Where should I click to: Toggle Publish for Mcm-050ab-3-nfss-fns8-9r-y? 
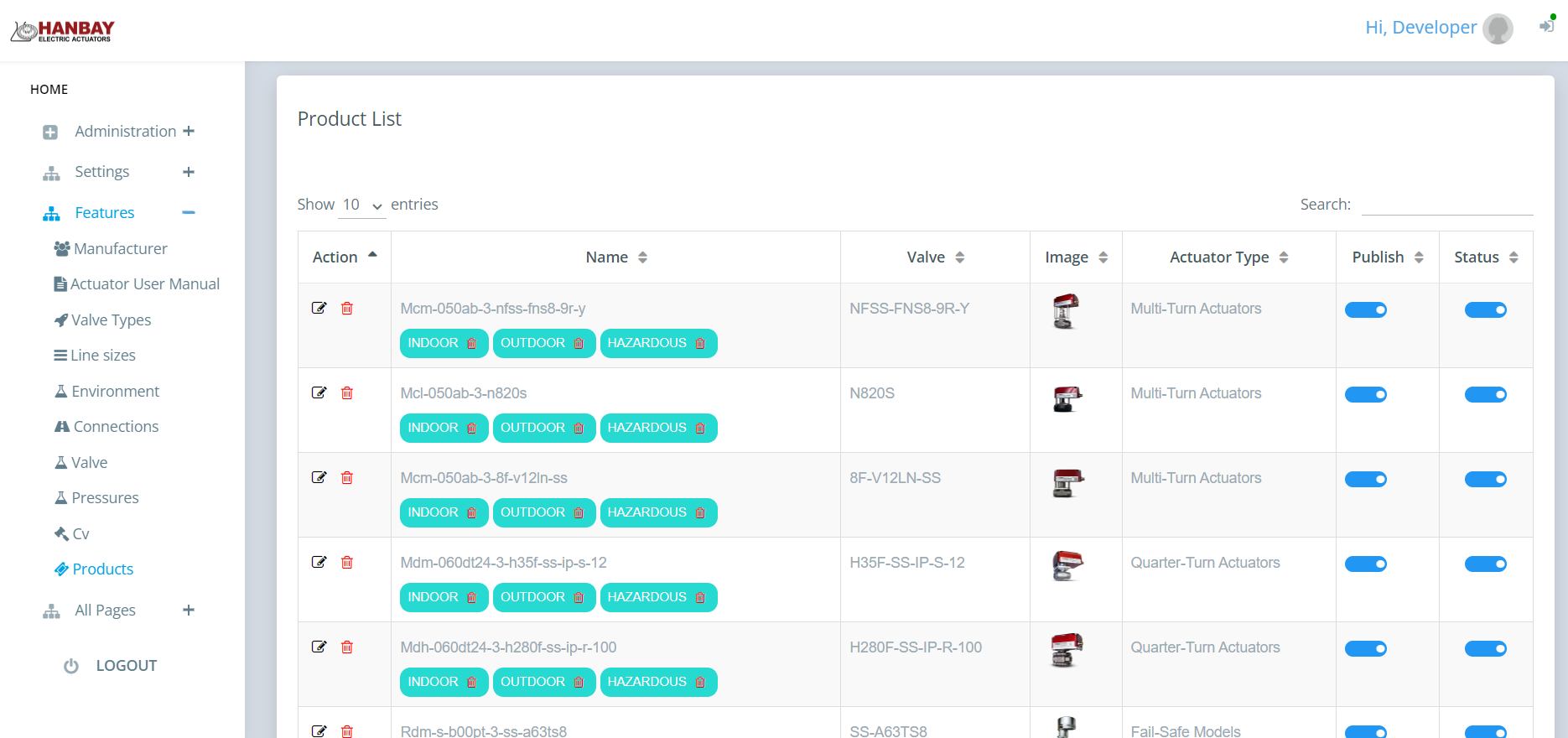pos(1365,310)
